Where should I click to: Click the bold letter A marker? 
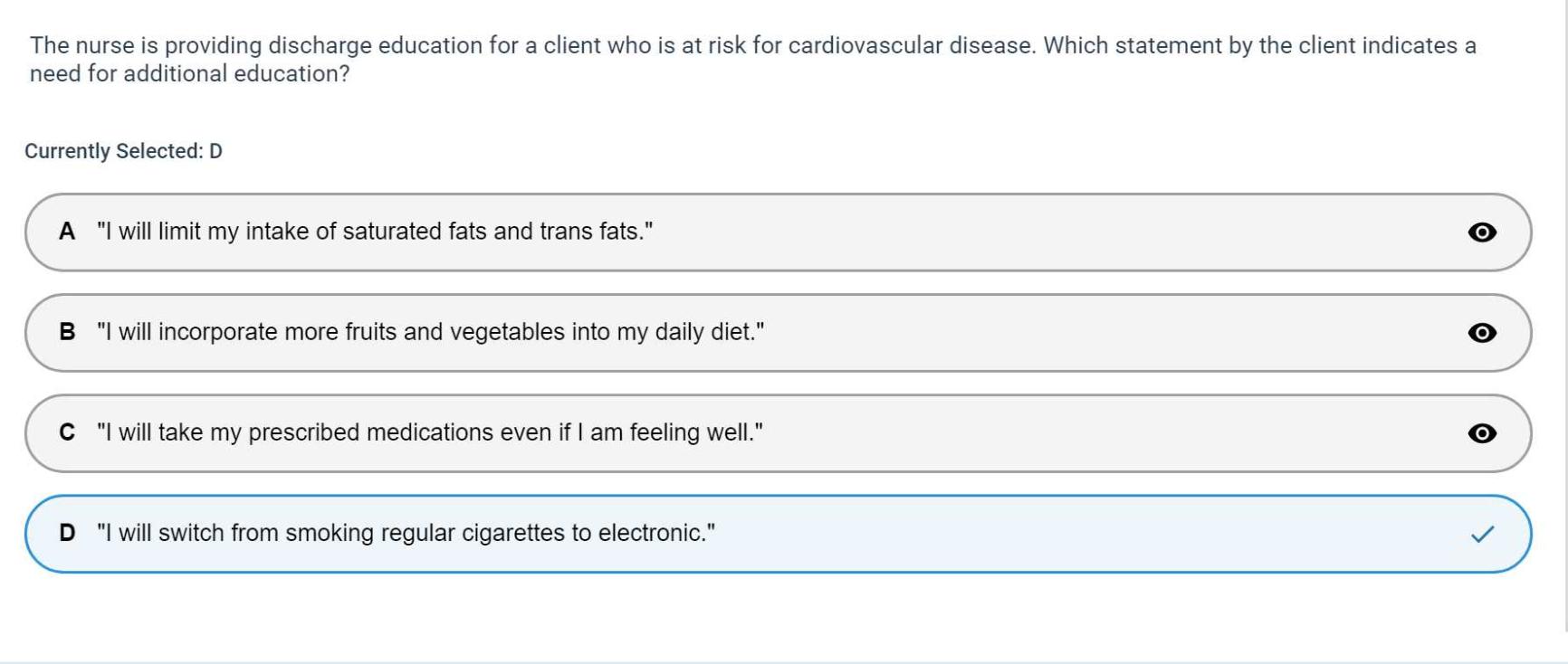point(67,232)
